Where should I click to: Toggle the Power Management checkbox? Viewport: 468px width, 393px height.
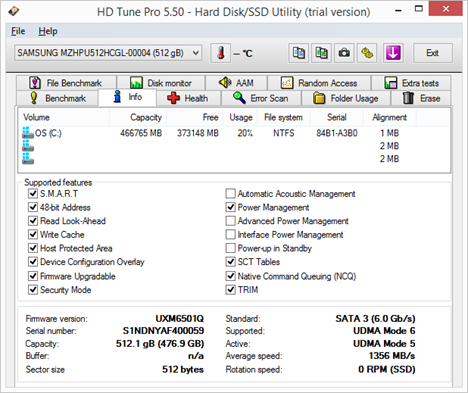(x=230, y=207)
